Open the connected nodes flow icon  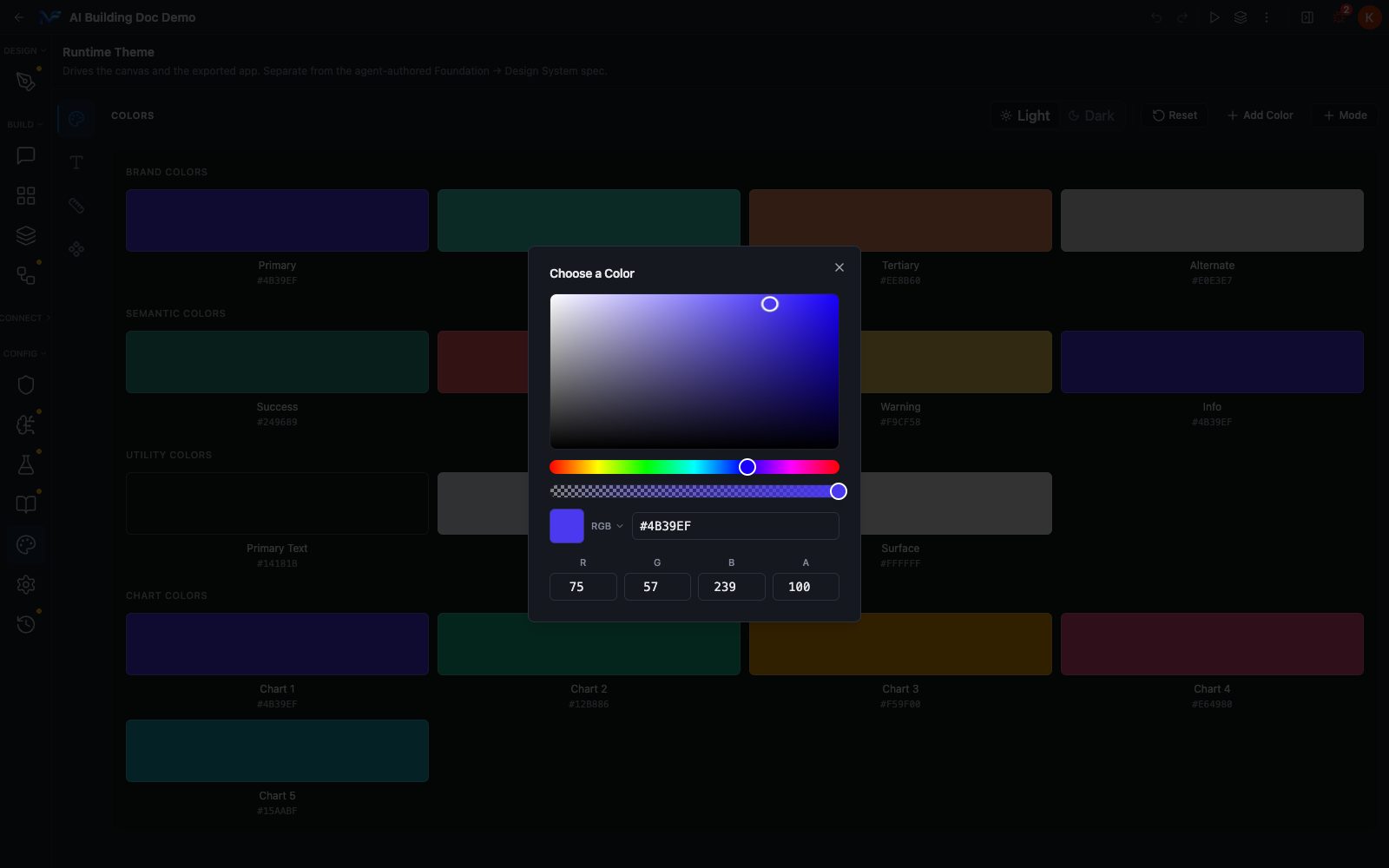(25, 275)
